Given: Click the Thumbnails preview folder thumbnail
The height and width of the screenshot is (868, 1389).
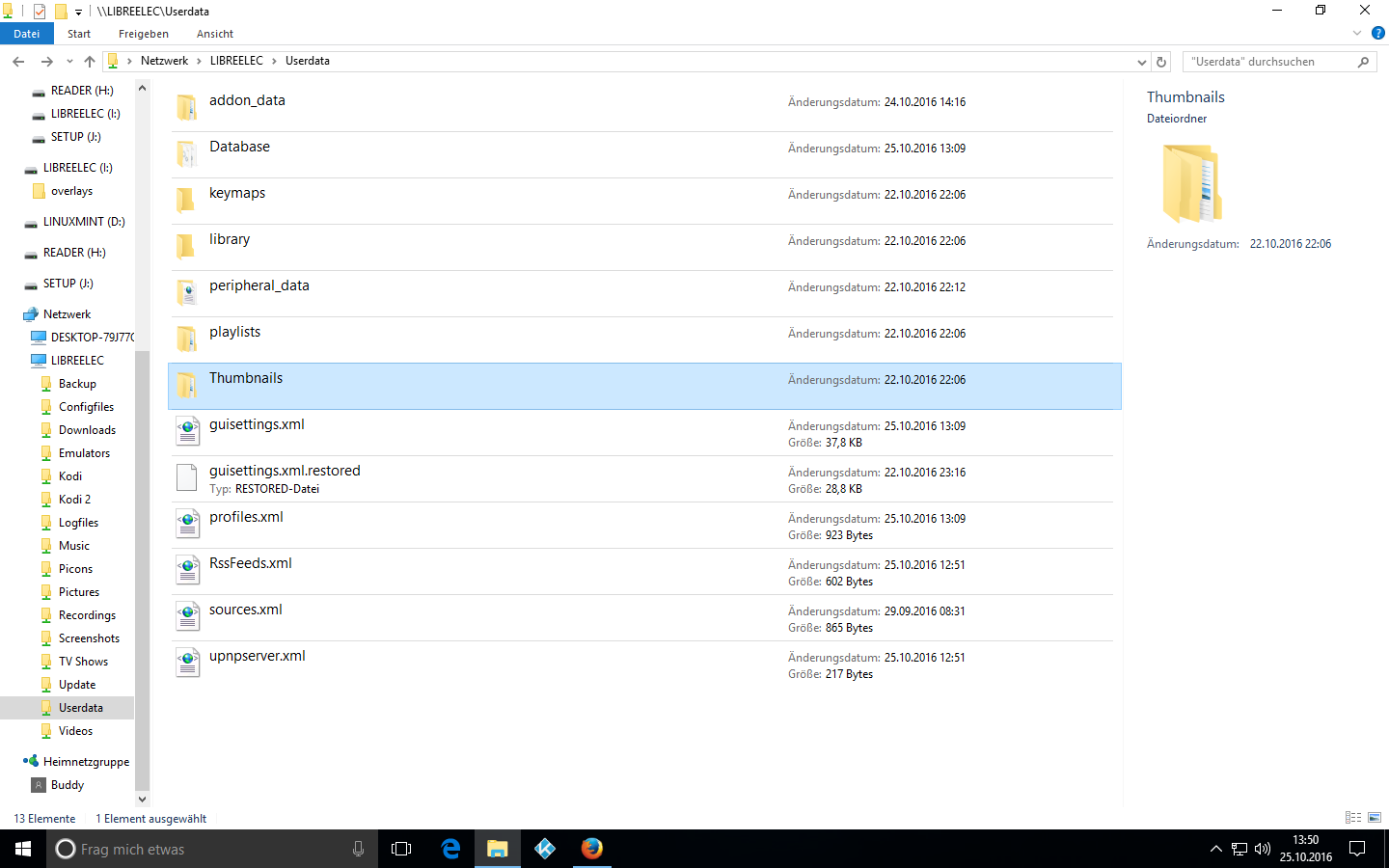Looking at the screenshot, I should tap(1192, 183).
